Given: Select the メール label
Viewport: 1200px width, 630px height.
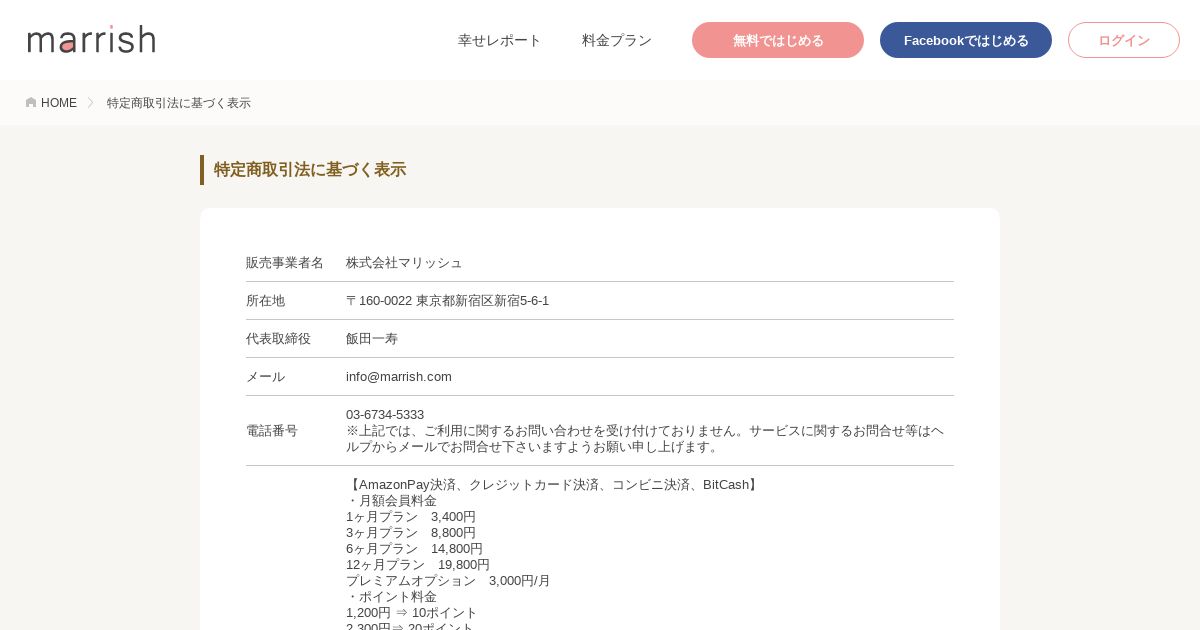Looking at the screenshot, I should pos(265,377).
